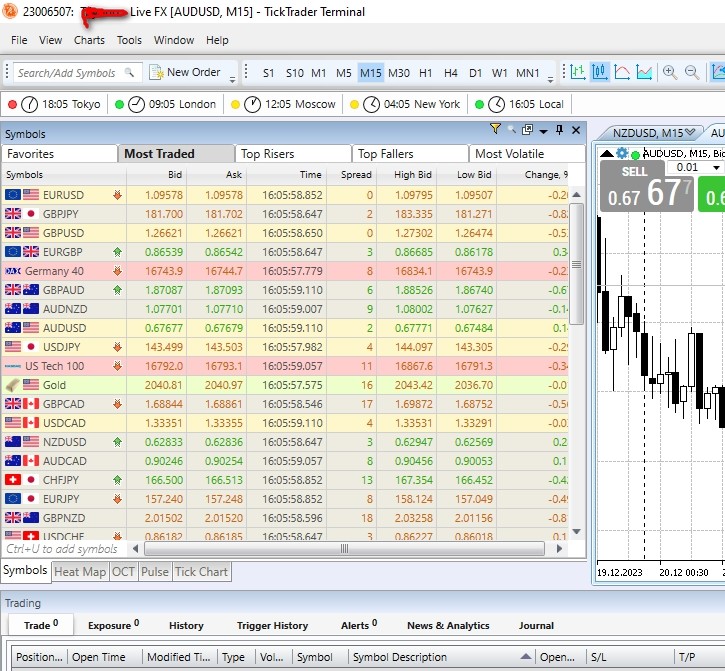The width and height of the screenshot is (725, 671).
Task: Sort the list by Spread column header
Action: (356, 175)
